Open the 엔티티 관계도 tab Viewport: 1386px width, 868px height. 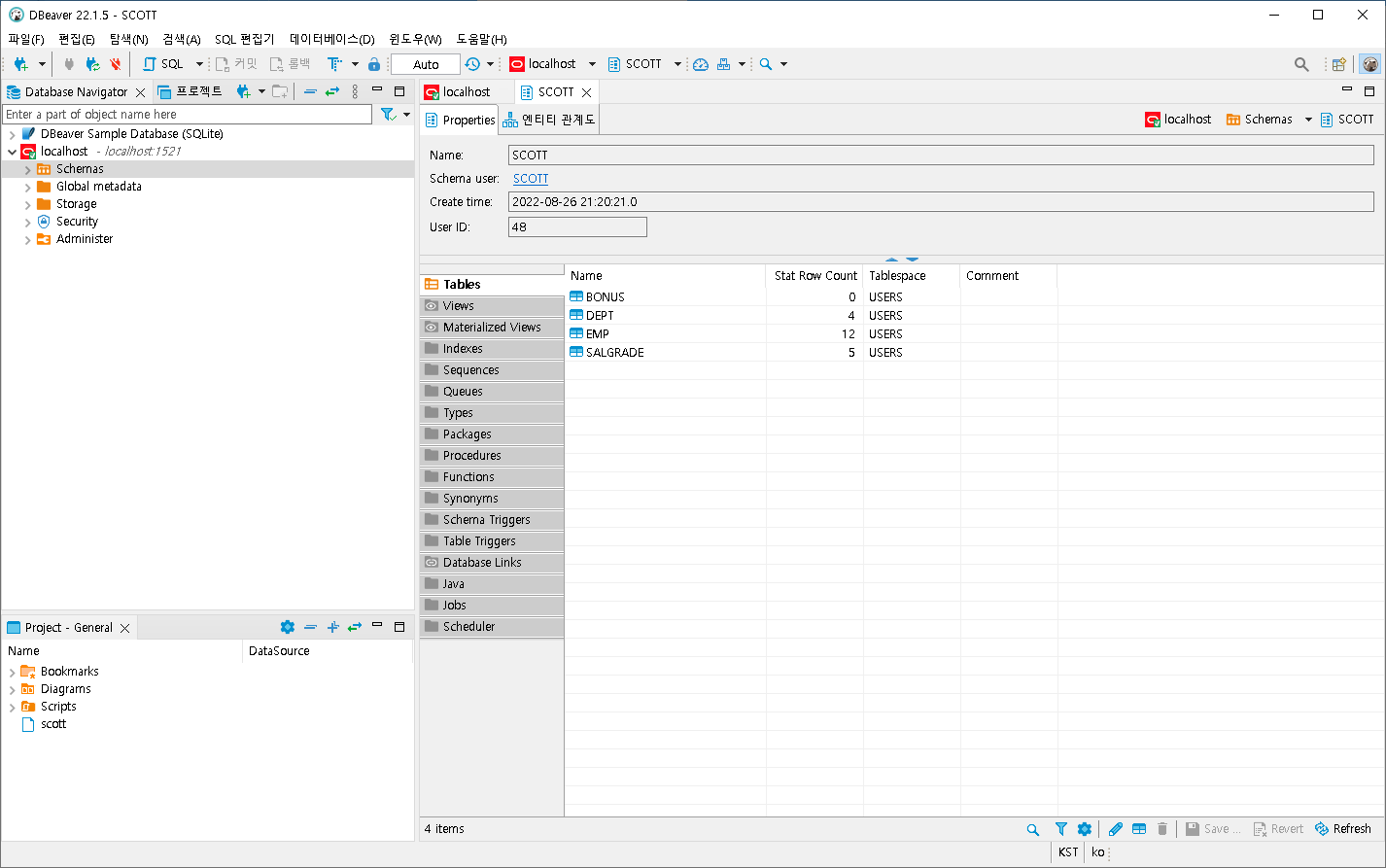click(549, 120)
